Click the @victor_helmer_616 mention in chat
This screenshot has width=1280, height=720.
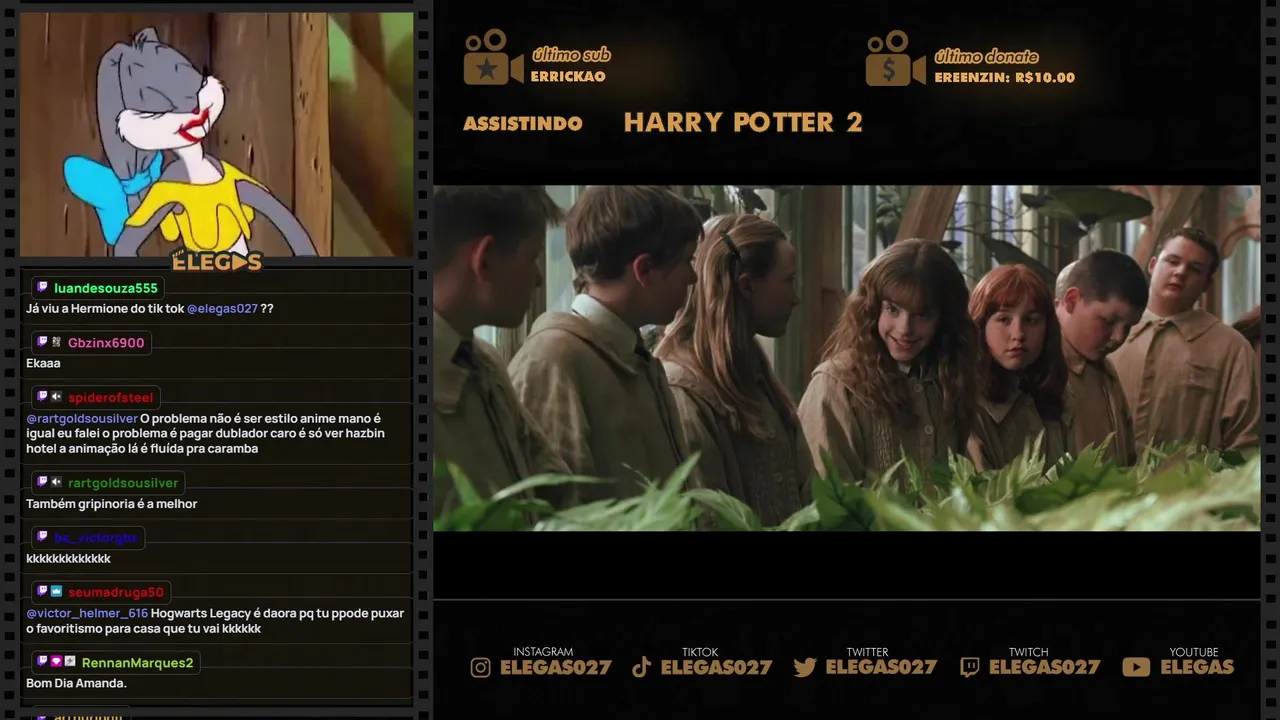click(87, 613)
